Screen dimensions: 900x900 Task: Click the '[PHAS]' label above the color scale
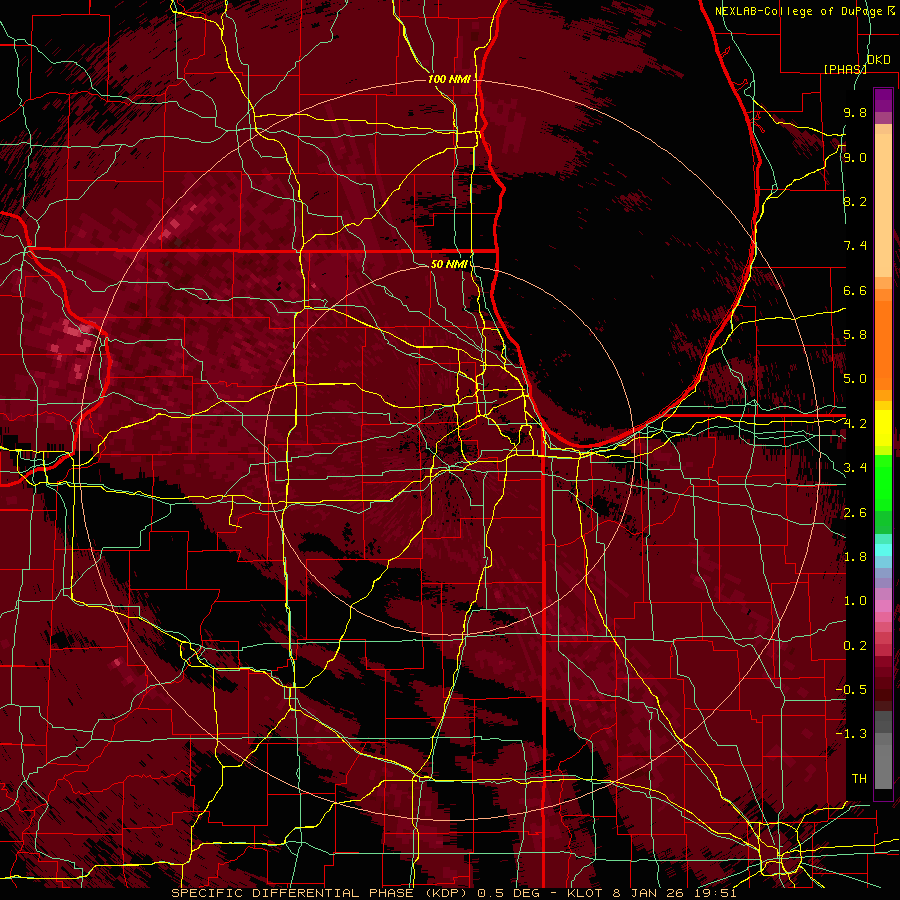845,69
